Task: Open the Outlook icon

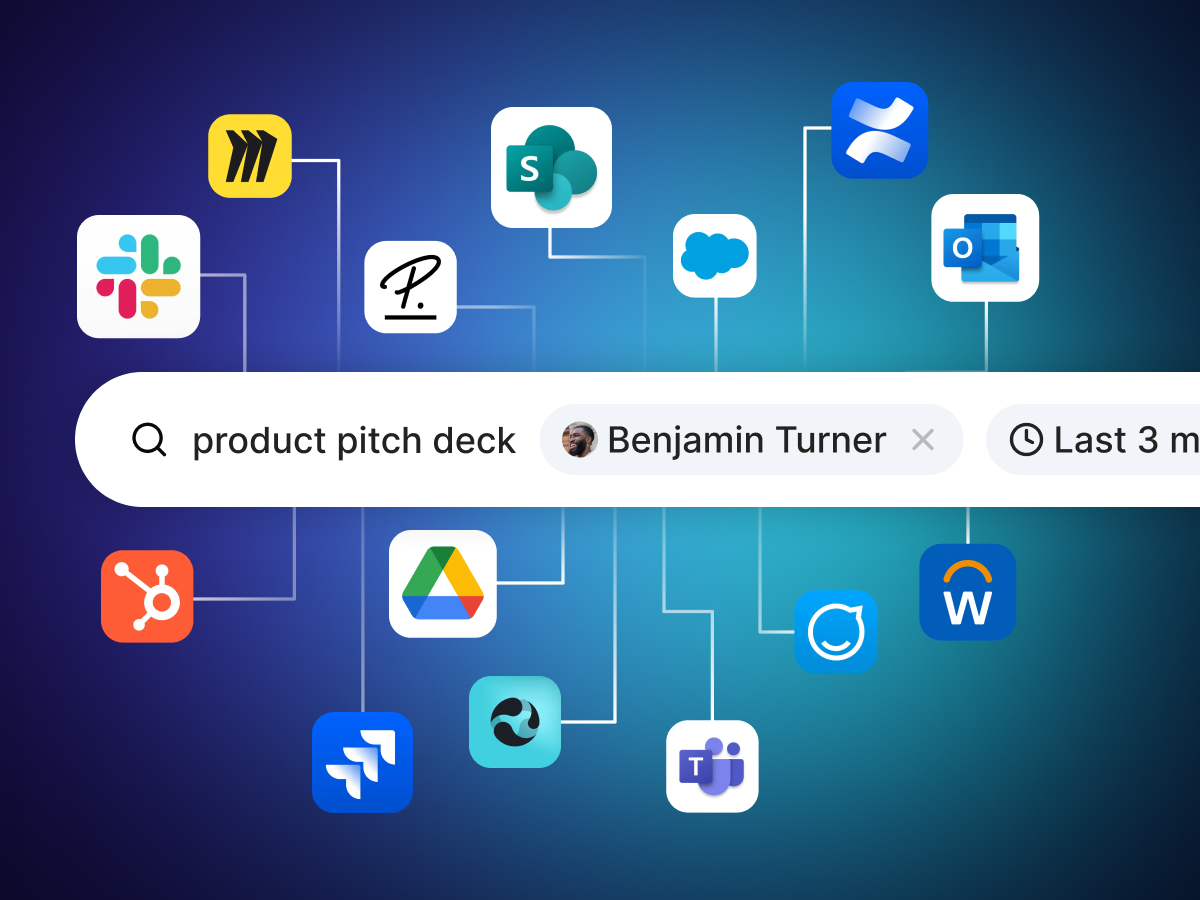Action: (x=985, y=248)
